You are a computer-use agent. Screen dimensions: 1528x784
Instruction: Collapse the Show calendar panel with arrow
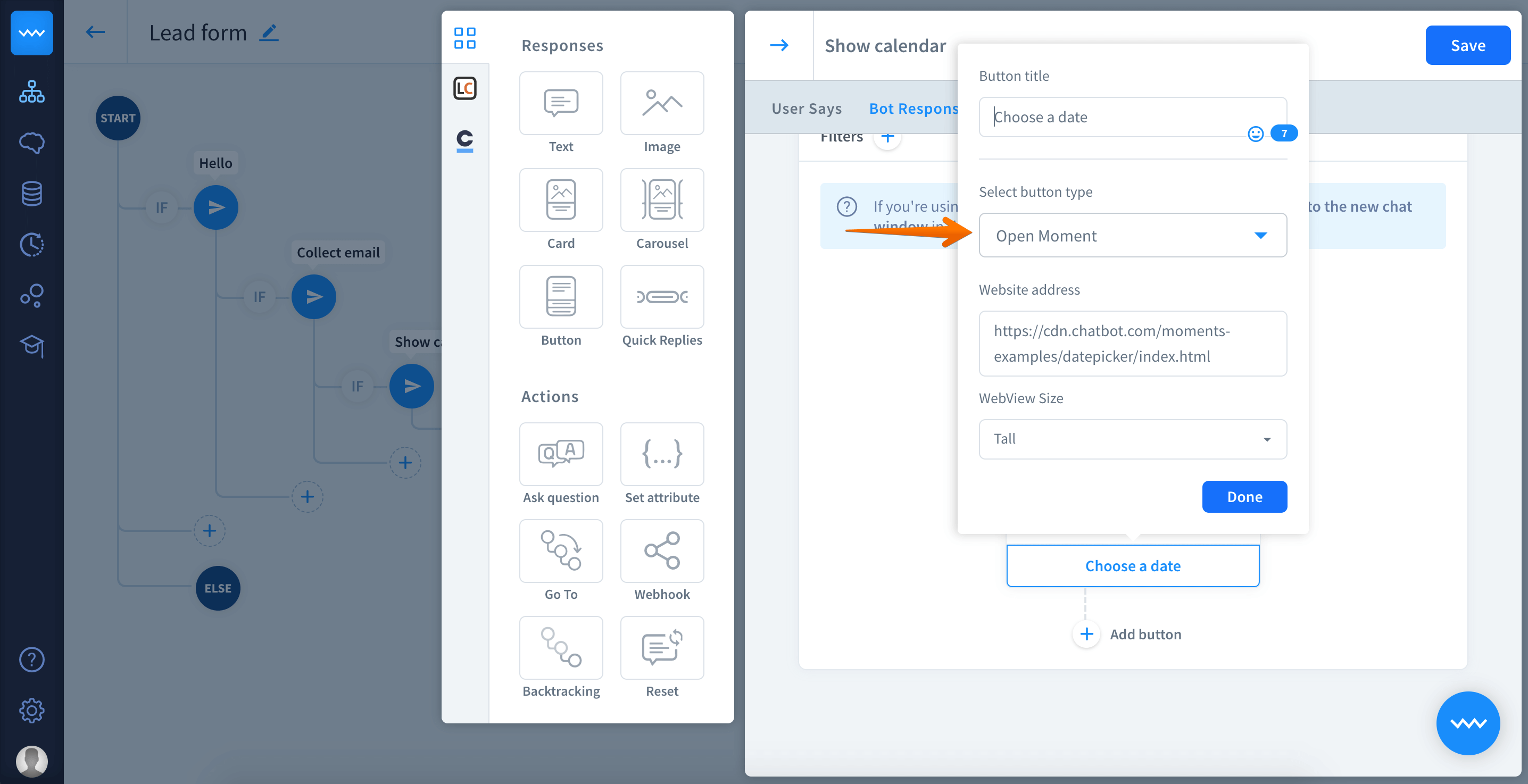point(779,46)
